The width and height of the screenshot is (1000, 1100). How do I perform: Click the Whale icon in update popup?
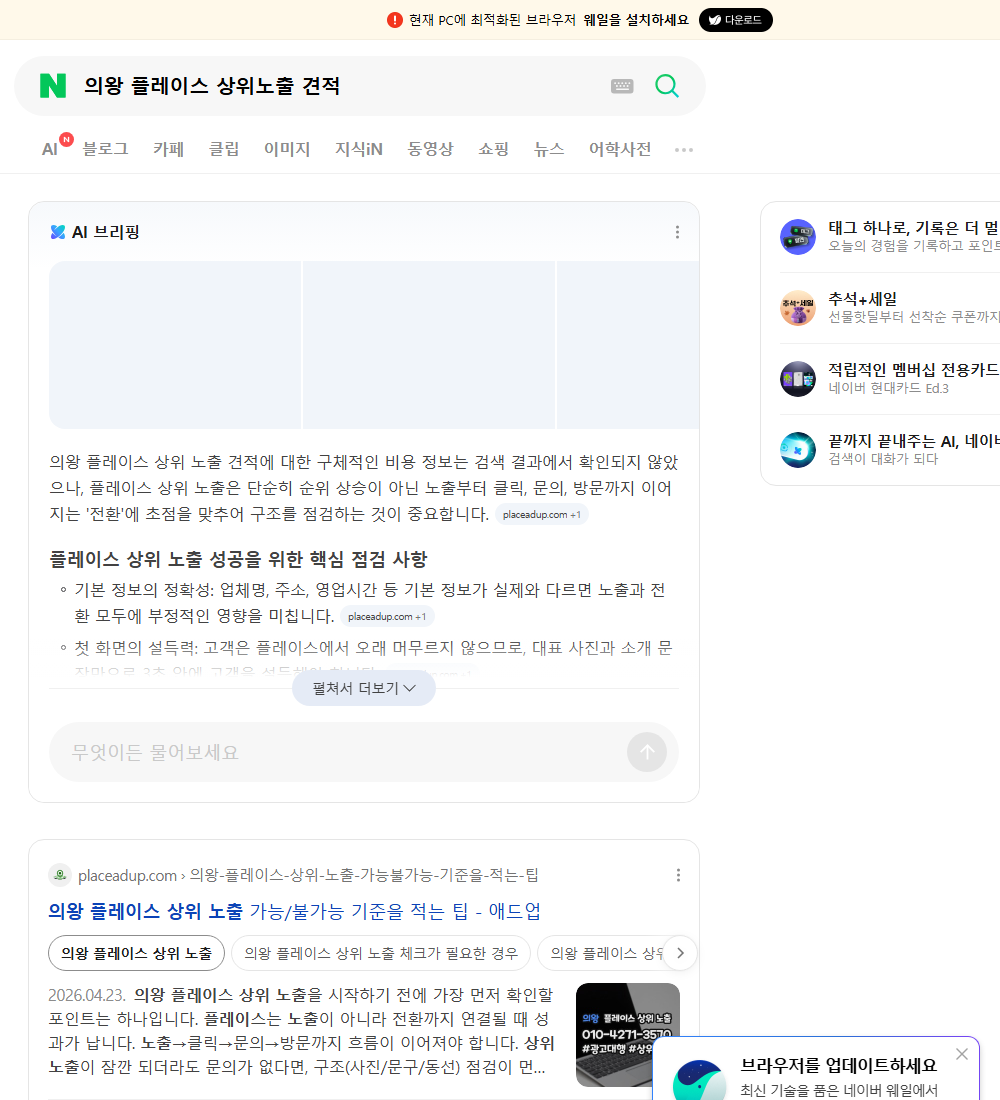699,1080
